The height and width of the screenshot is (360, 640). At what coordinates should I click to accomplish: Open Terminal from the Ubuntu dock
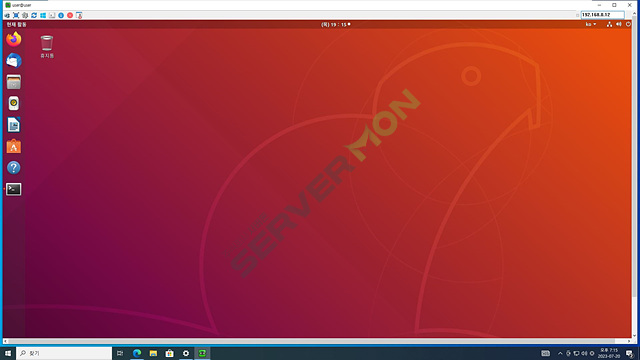point(13,189)
